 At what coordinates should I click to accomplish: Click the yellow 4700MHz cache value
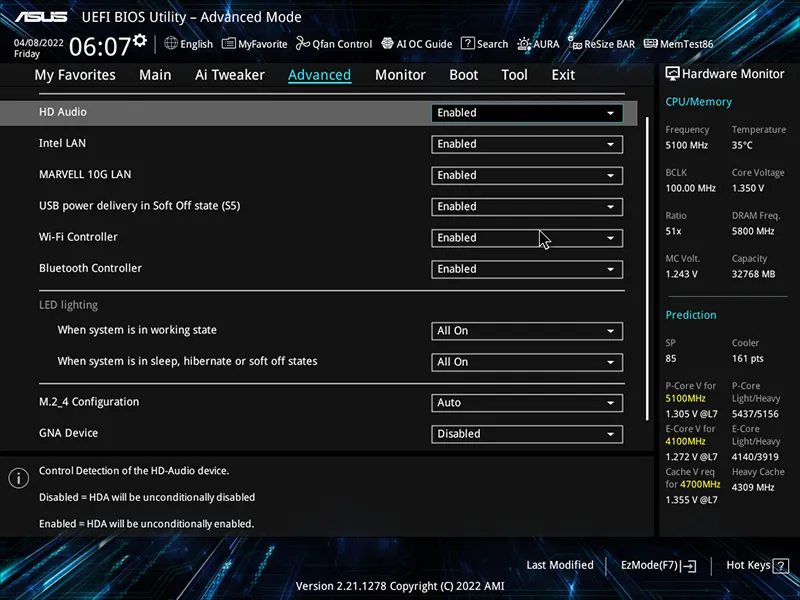[x=700, y=484]
